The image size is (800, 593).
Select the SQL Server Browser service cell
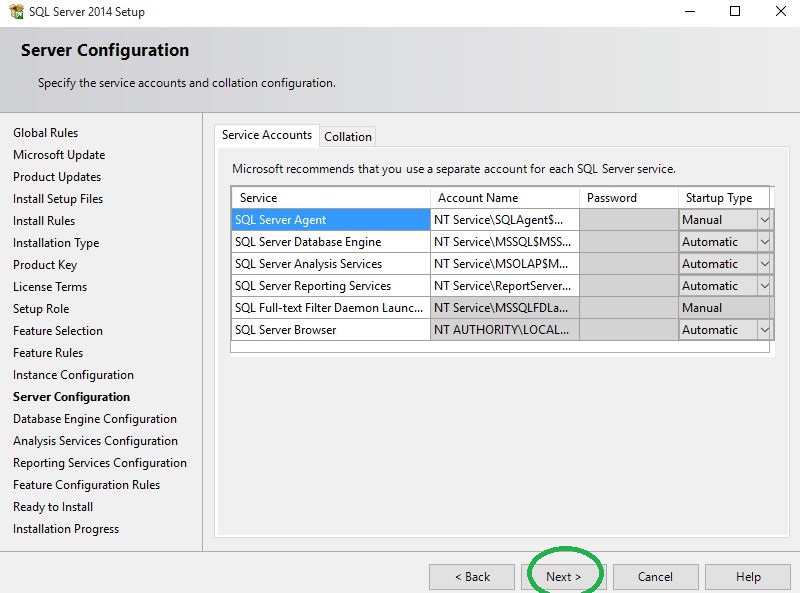click(331, 330)
